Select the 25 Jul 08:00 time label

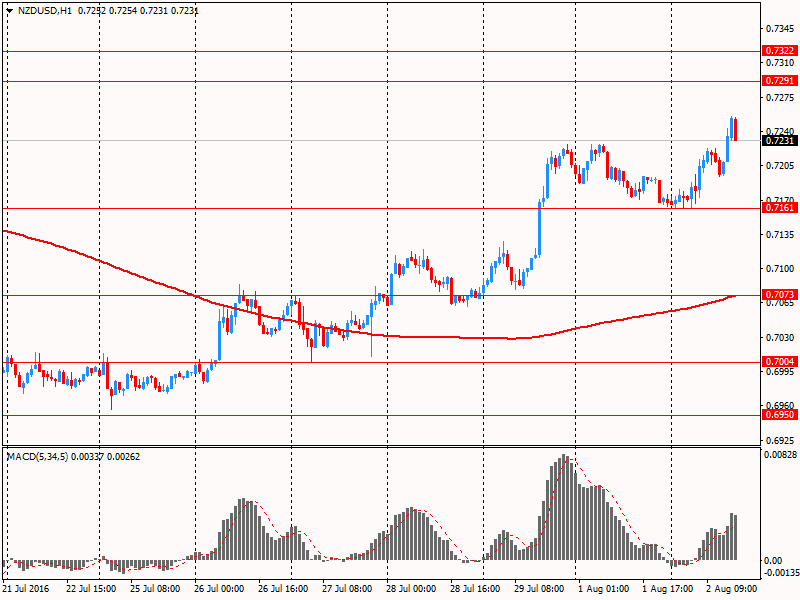pos(155,589)
